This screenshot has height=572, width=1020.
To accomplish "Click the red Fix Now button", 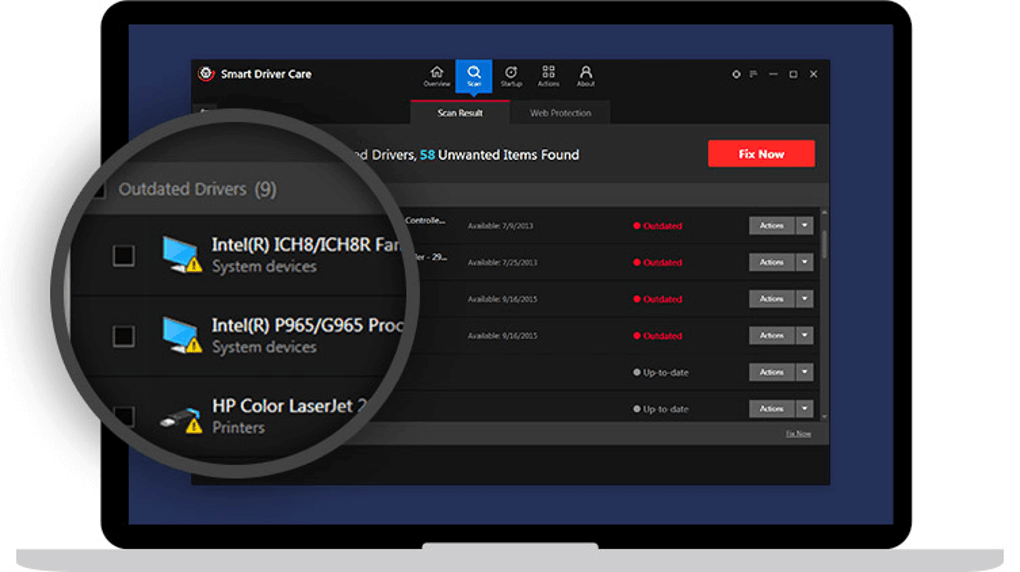I will tap(761, 154).
